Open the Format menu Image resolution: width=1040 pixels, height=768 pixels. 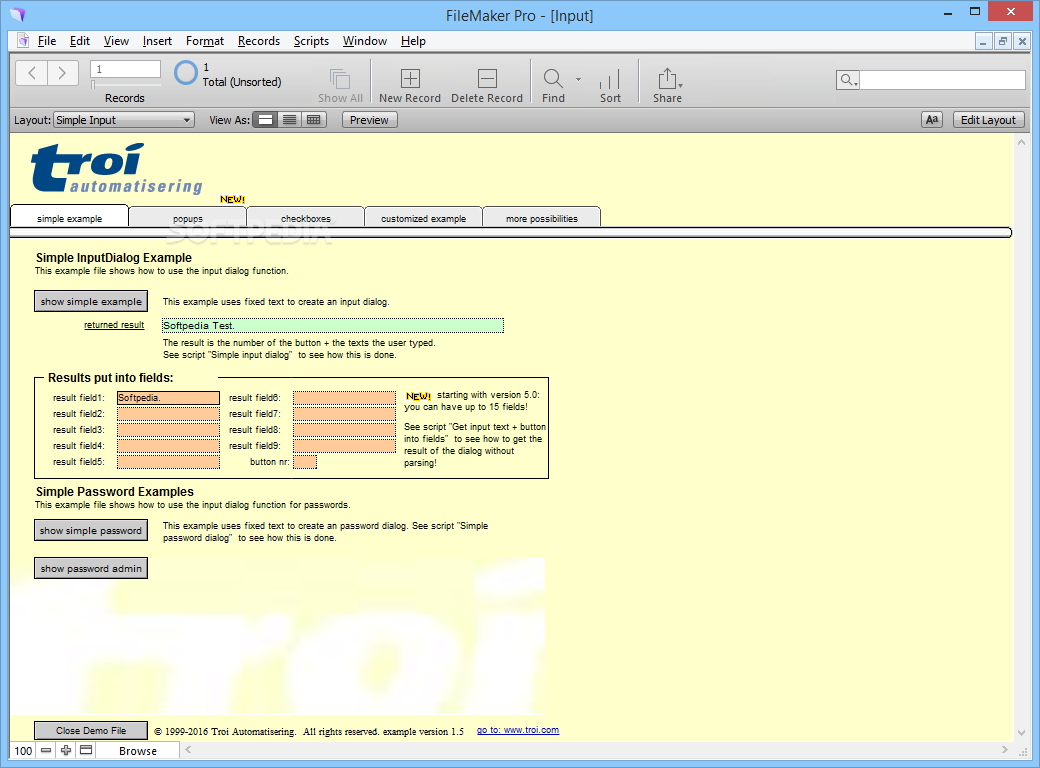(x=205, y=41)
